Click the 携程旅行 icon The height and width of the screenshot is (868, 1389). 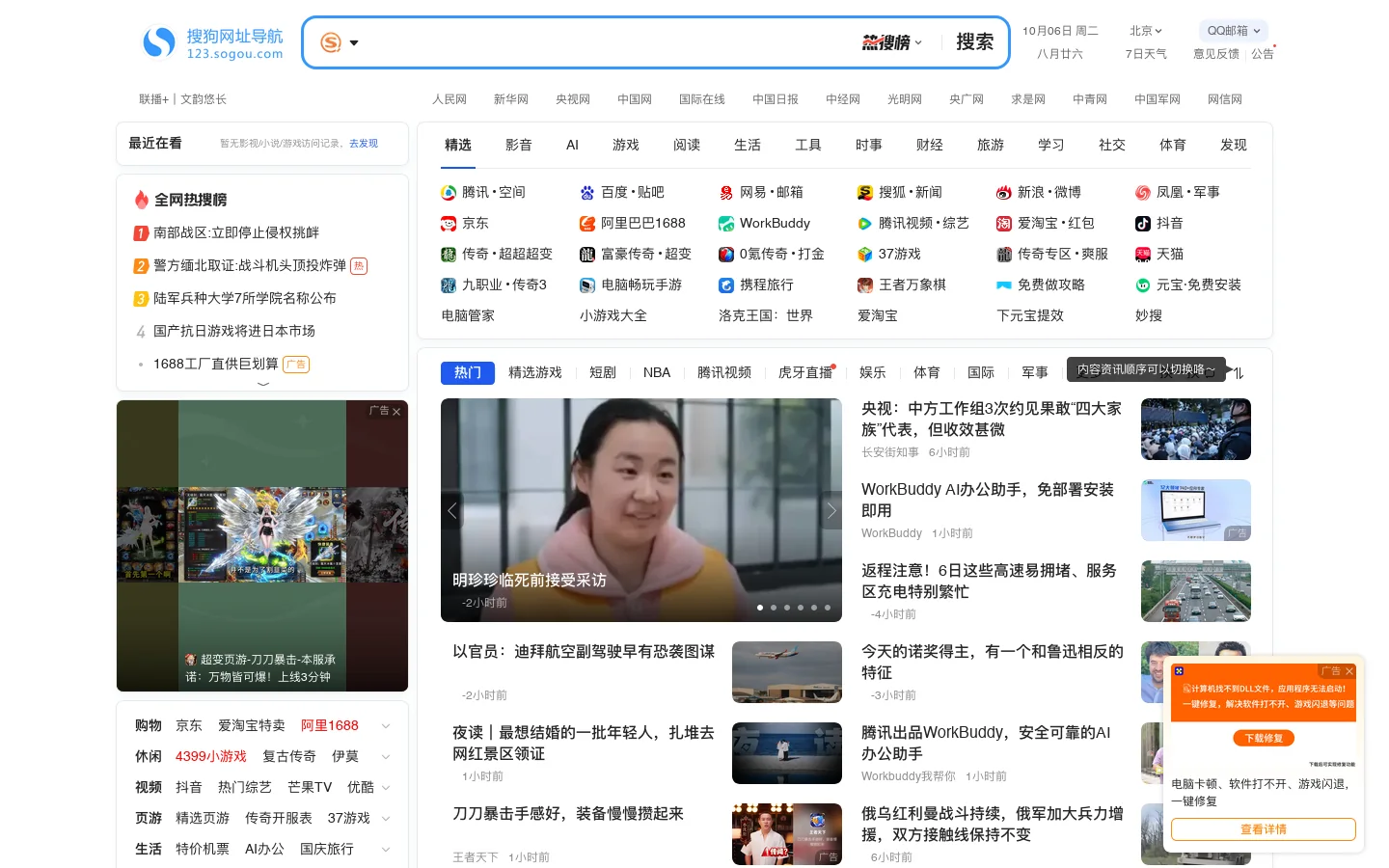[x=726, y=285]
